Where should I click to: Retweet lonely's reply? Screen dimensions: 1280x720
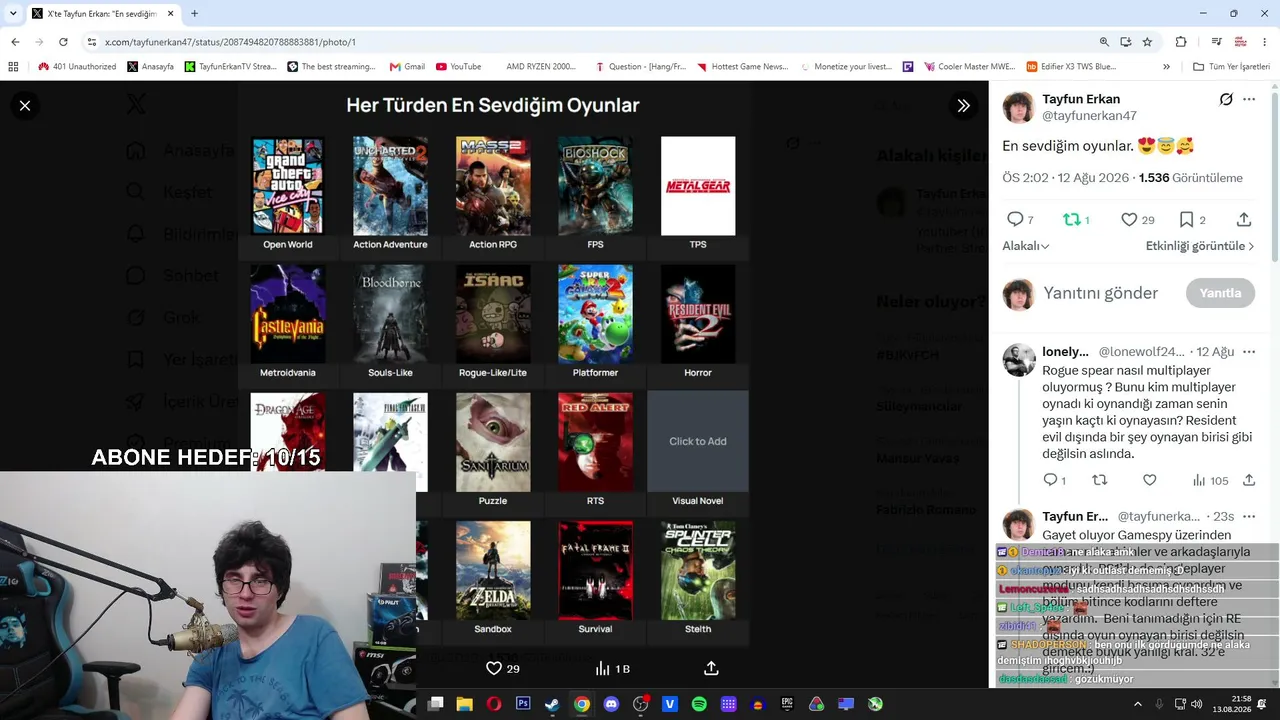[x=1100, y=480]
